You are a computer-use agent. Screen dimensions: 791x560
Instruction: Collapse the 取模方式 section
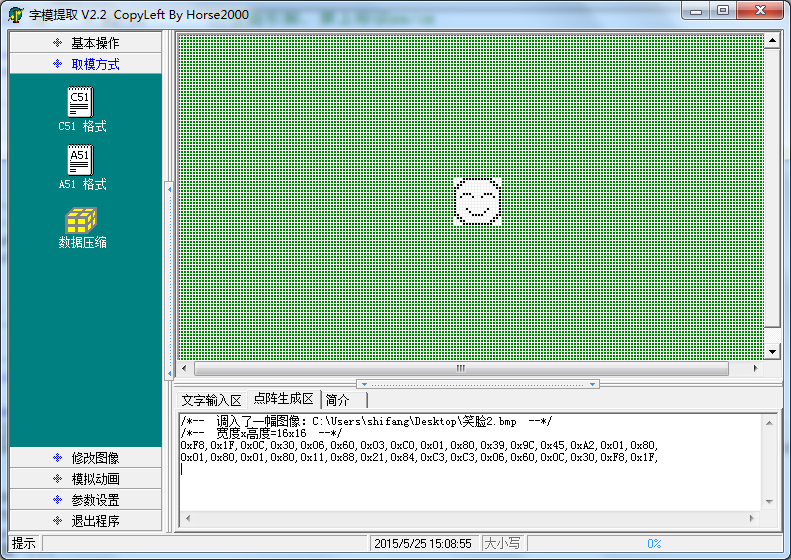pyautogui.click(x=86, y=64)
